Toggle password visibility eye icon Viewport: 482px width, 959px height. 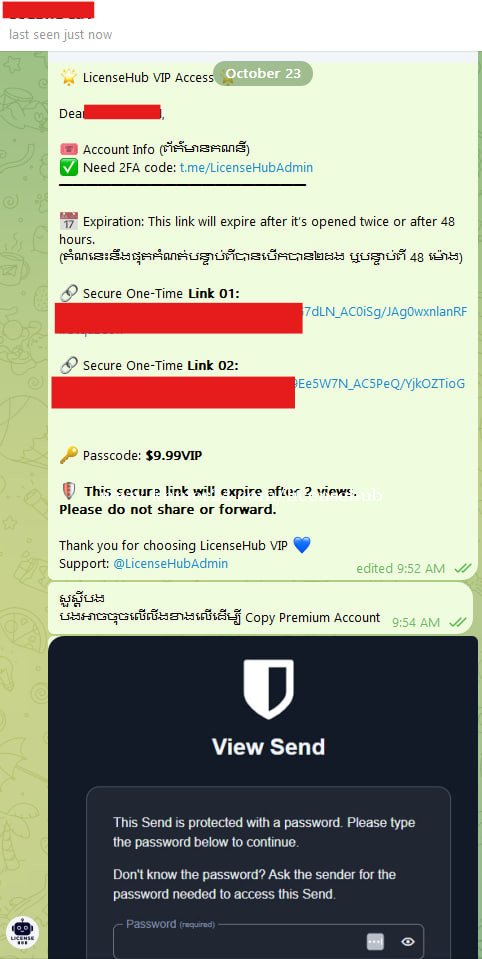[407, 941]
